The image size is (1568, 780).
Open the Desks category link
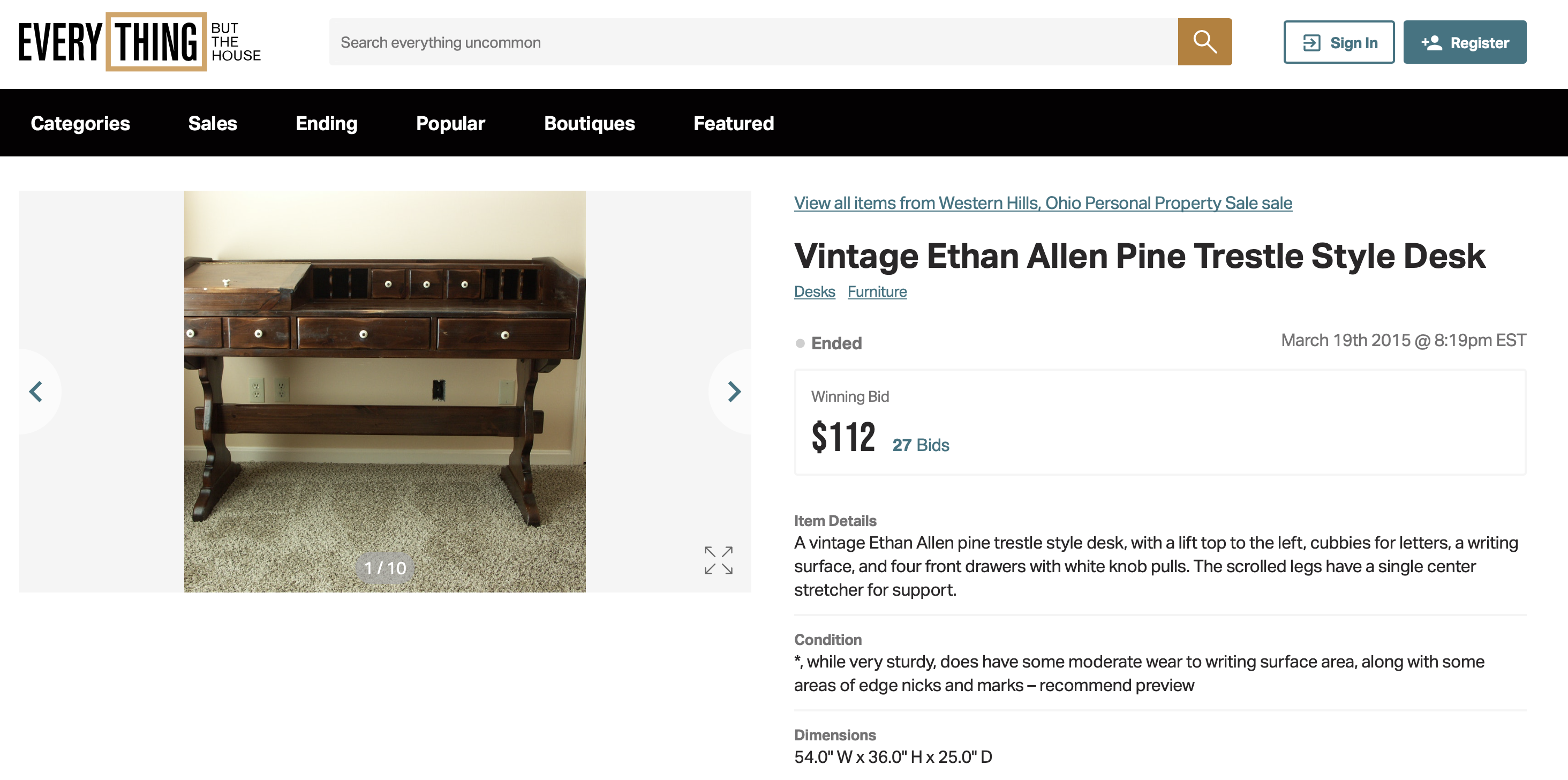[815, 291]
